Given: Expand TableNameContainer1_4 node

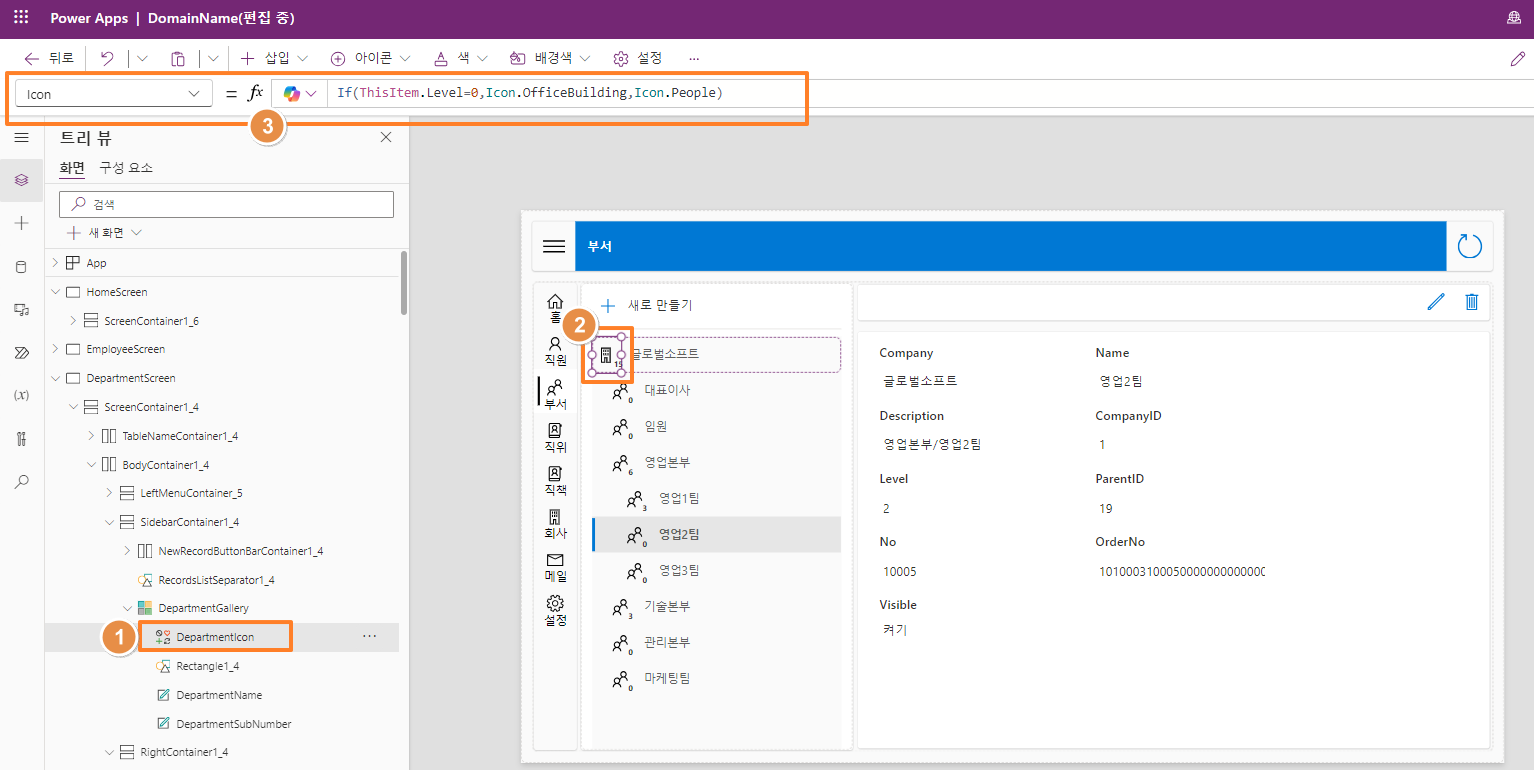Looking at the screenshot, I should point(91,436).
